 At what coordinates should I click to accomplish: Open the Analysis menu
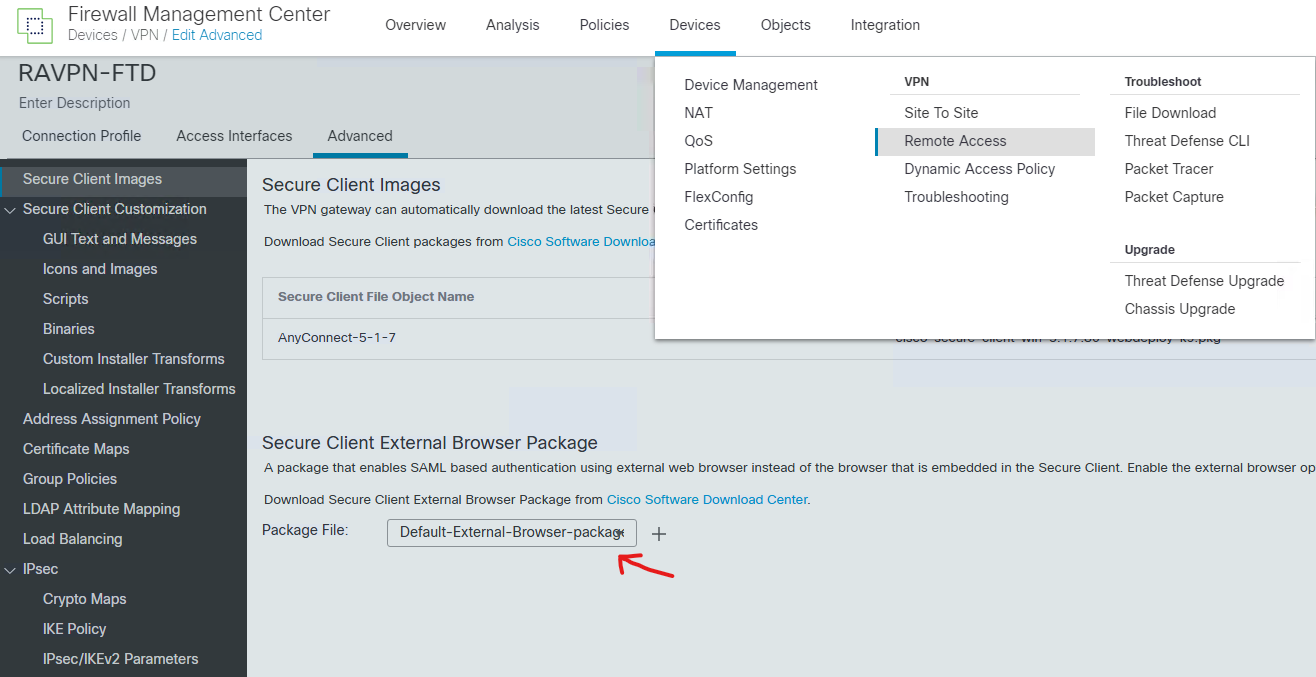(x=513, y=25)
